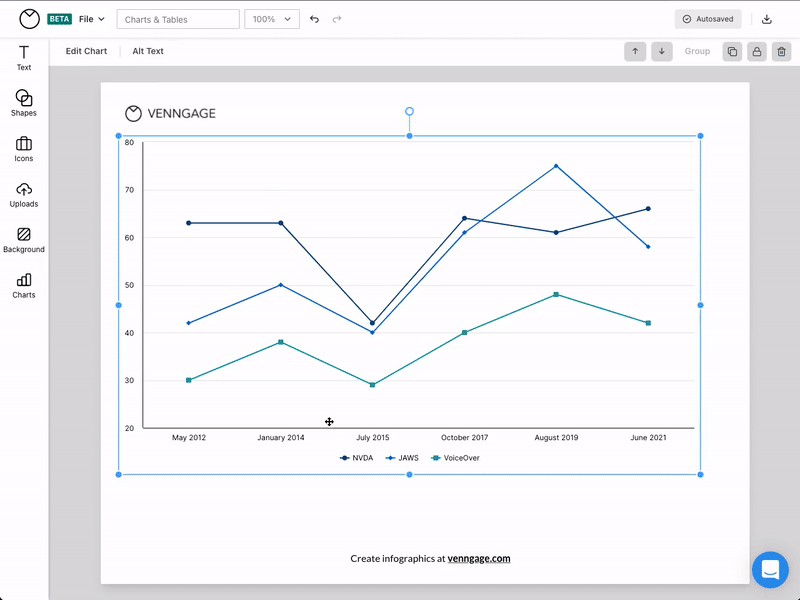Switch to the Edit Chart tab
Viewport: 800px width, 600px height.
(86, 51)
